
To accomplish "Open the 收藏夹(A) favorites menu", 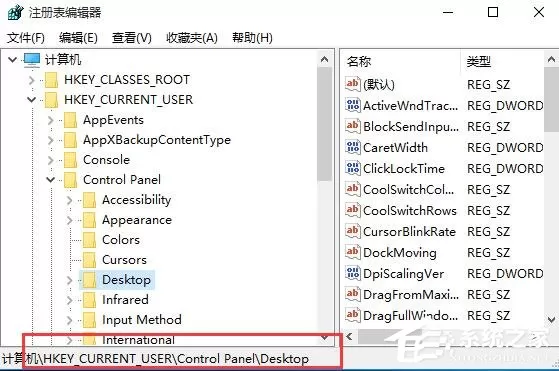I will coord(192,37).
